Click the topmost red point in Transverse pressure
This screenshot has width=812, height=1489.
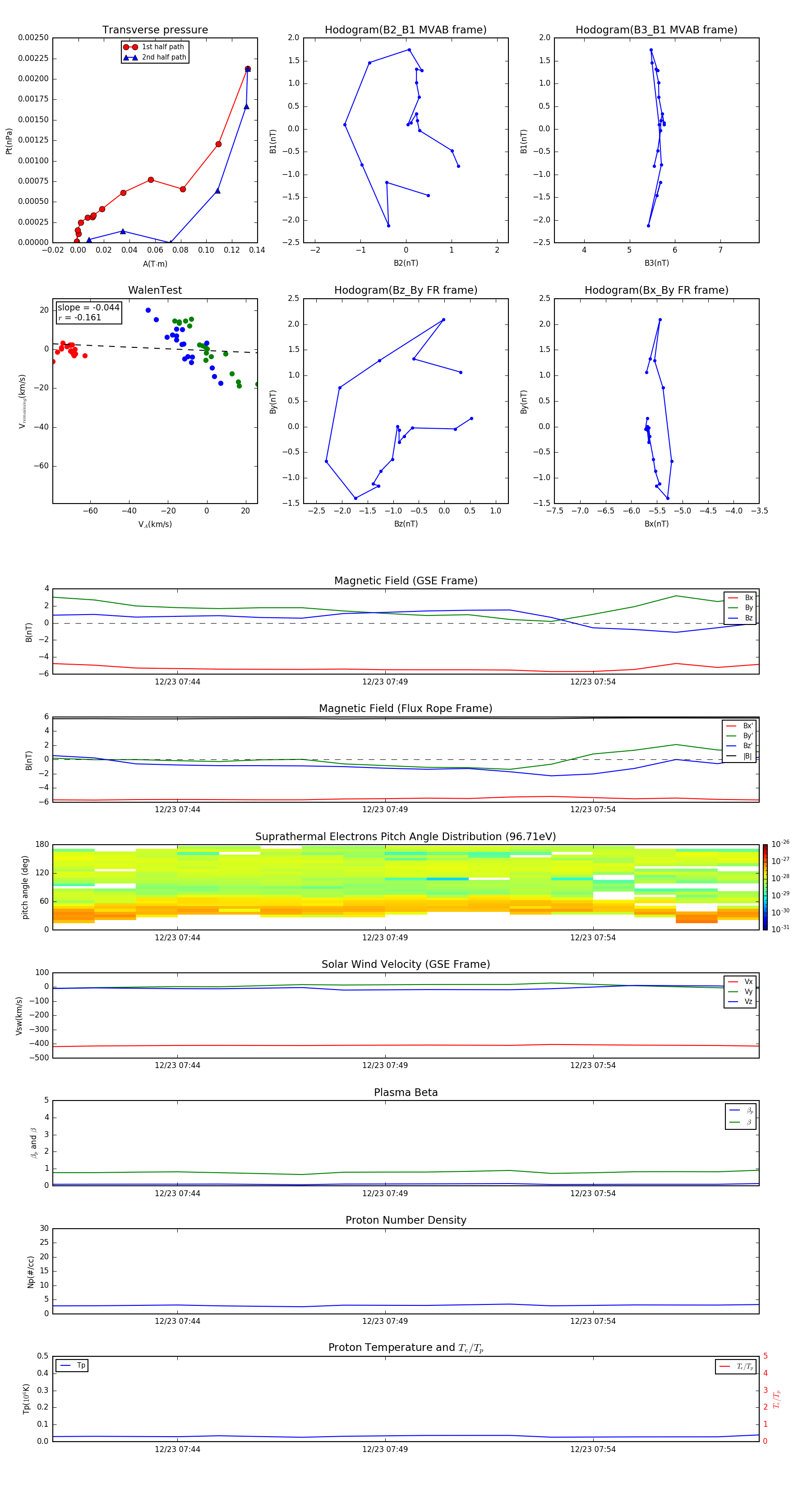[247, 69]
